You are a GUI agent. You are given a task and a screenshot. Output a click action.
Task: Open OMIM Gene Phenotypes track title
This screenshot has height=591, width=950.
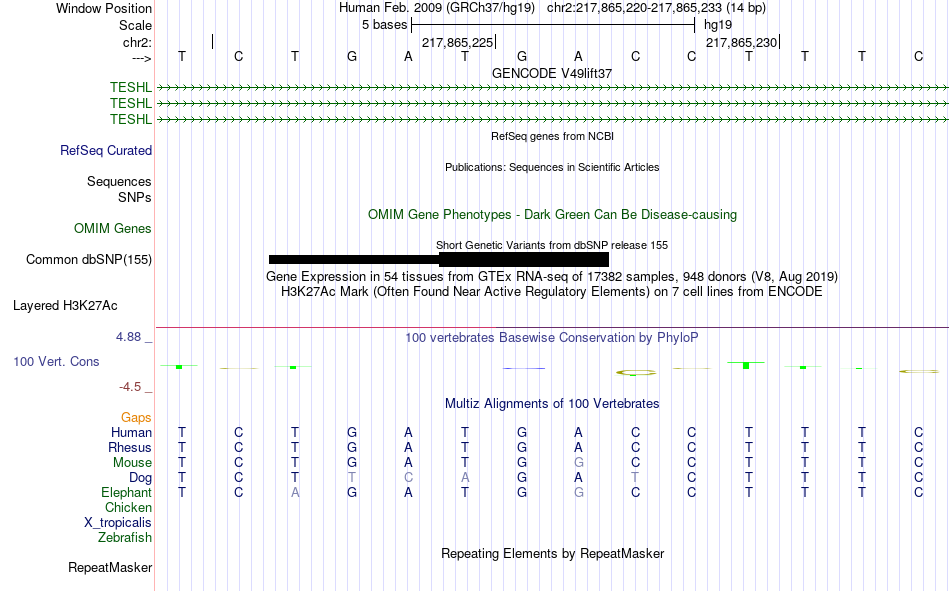pos(552,215)
